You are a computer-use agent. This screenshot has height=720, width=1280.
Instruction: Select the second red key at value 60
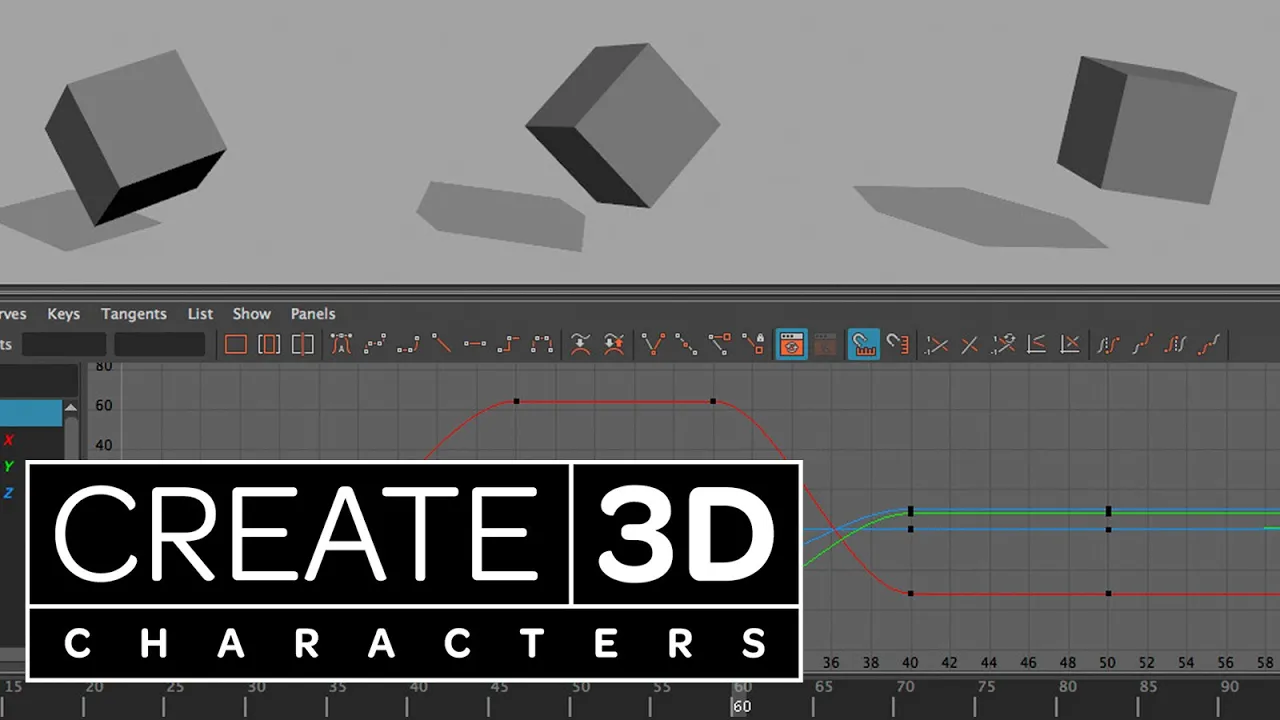[x=713, y=401]
